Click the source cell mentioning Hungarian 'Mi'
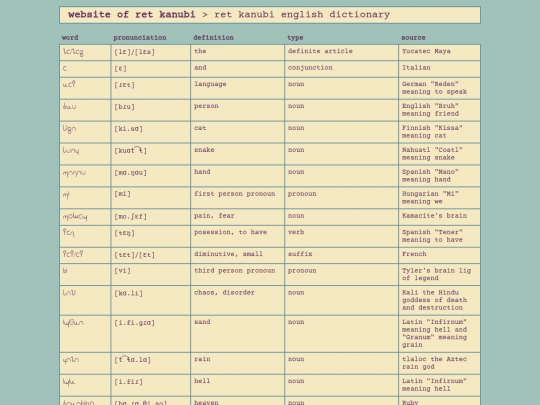 (x=440, y=198)
